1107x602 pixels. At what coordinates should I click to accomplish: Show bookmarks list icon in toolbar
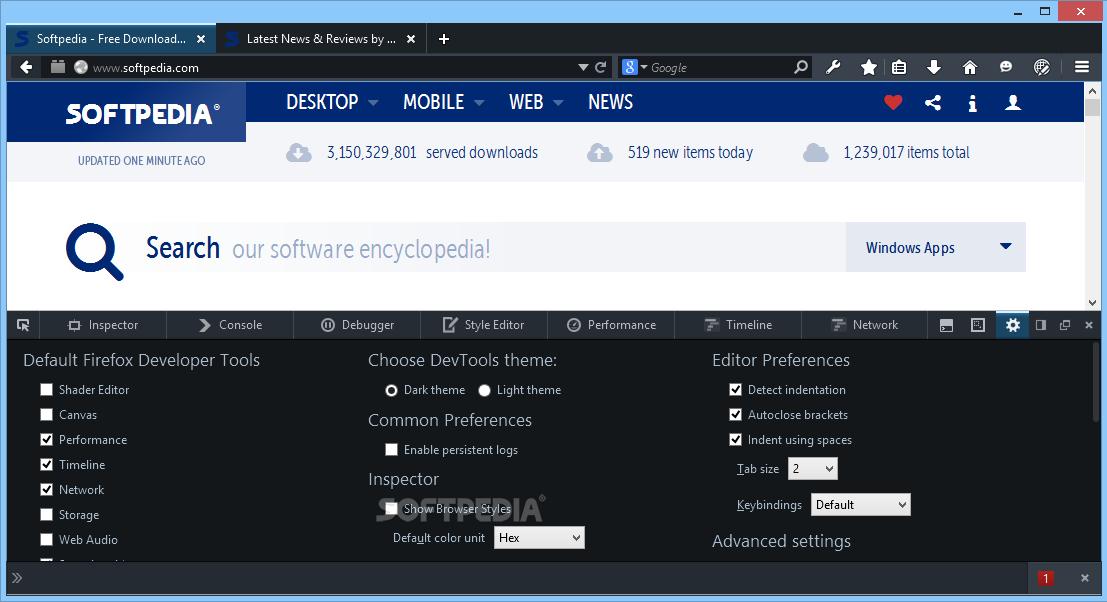(x=899, y=67)
